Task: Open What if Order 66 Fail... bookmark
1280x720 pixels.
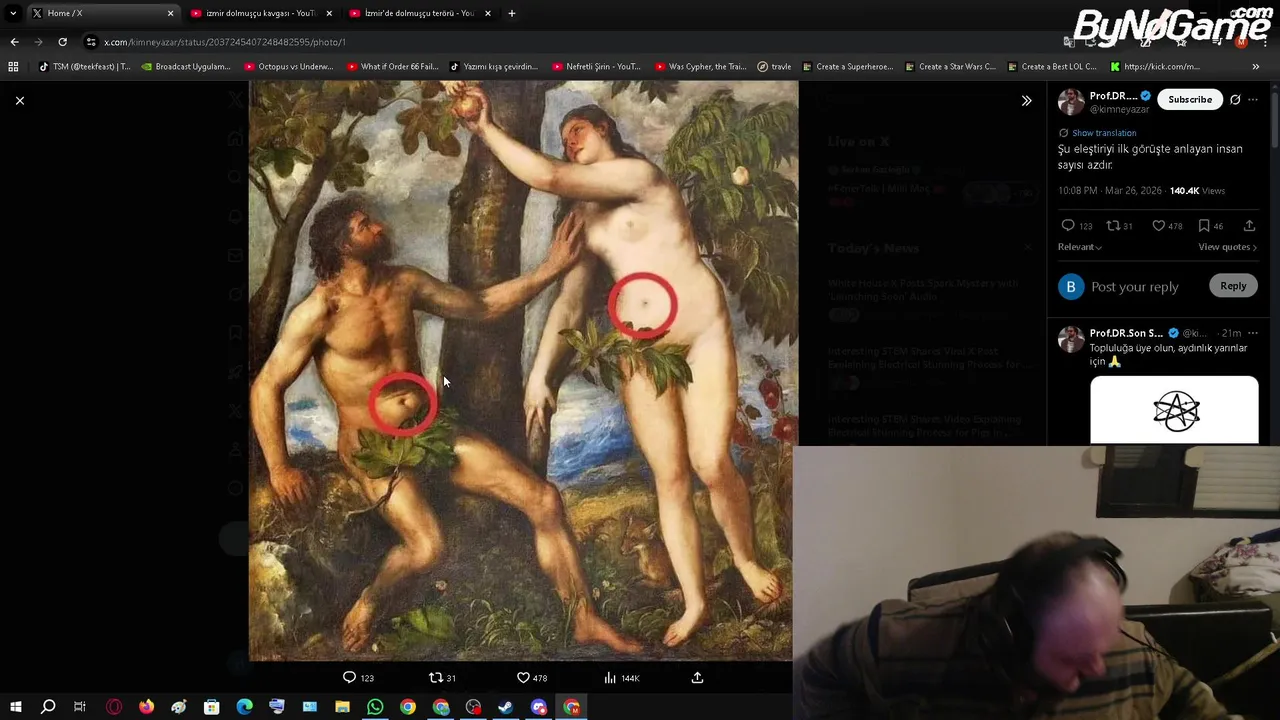Action: click(392, 67)
